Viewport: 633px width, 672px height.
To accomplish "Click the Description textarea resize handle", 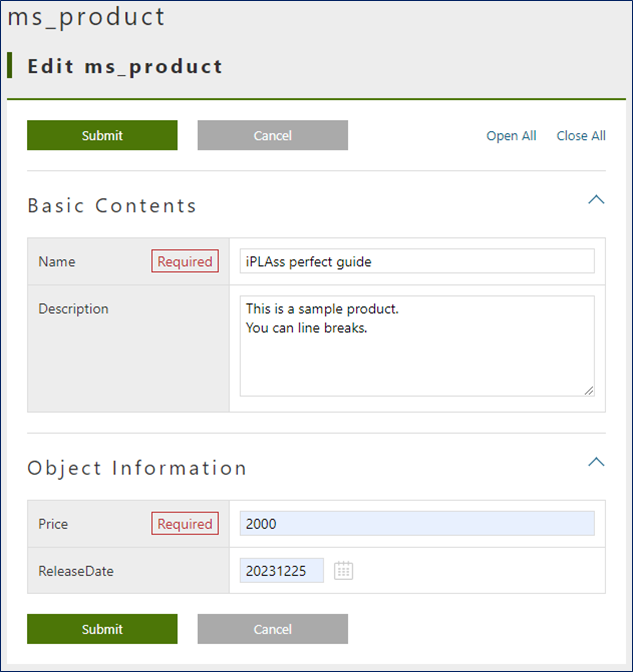I will pos(589,390).
